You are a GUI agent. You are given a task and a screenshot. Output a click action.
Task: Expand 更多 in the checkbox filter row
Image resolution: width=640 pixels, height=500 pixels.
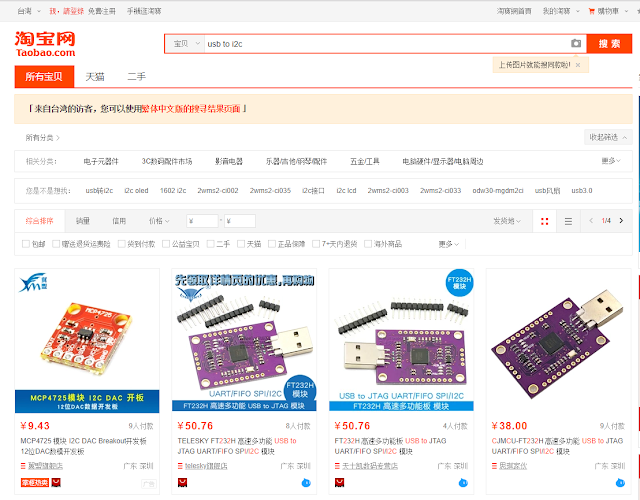click(x=449, y=244)
